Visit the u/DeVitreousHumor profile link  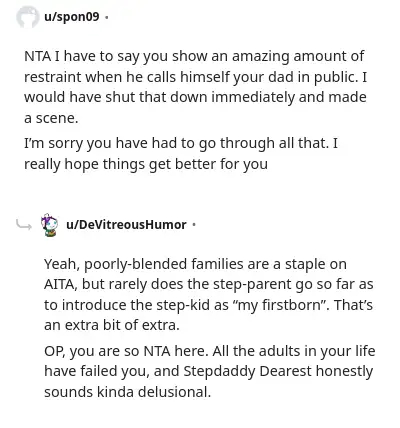126,225
